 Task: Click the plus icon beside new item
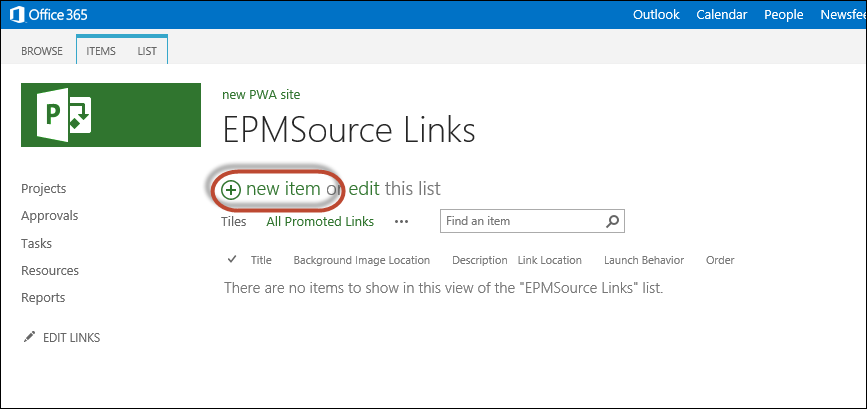point(231,190)
